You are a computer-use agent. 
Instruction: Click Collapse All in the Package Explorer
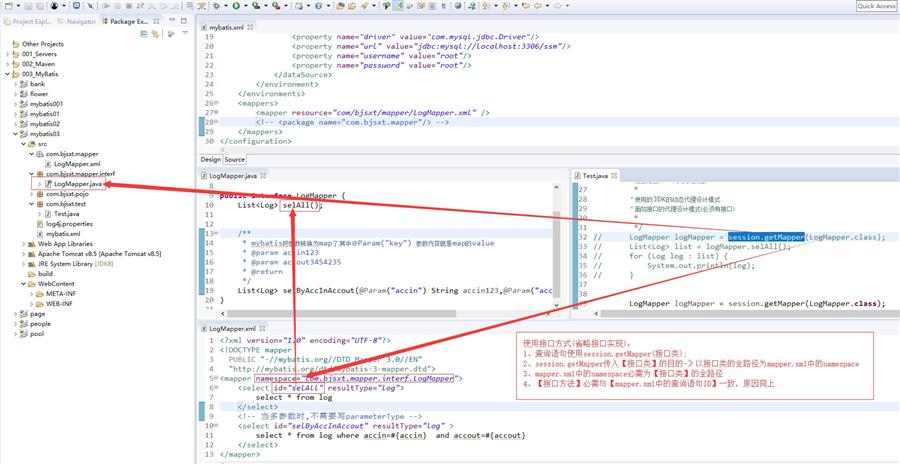[x=144, y=34]
